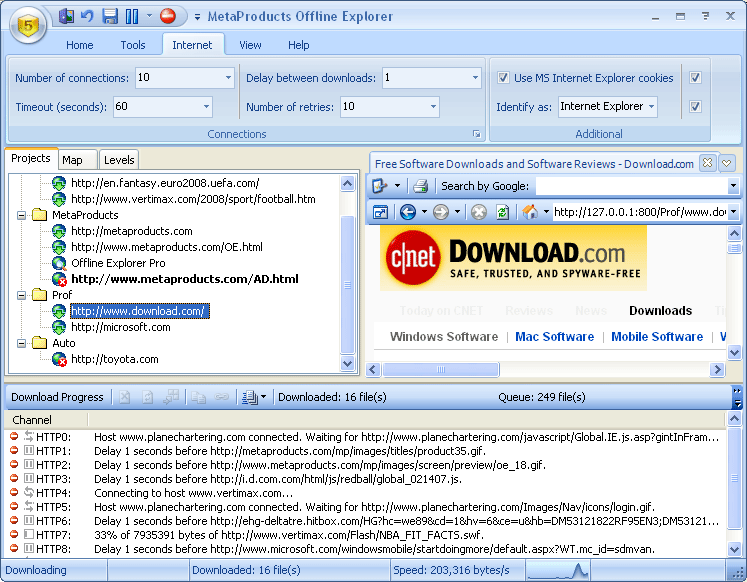Click the browser Home icon

[530, 212]
